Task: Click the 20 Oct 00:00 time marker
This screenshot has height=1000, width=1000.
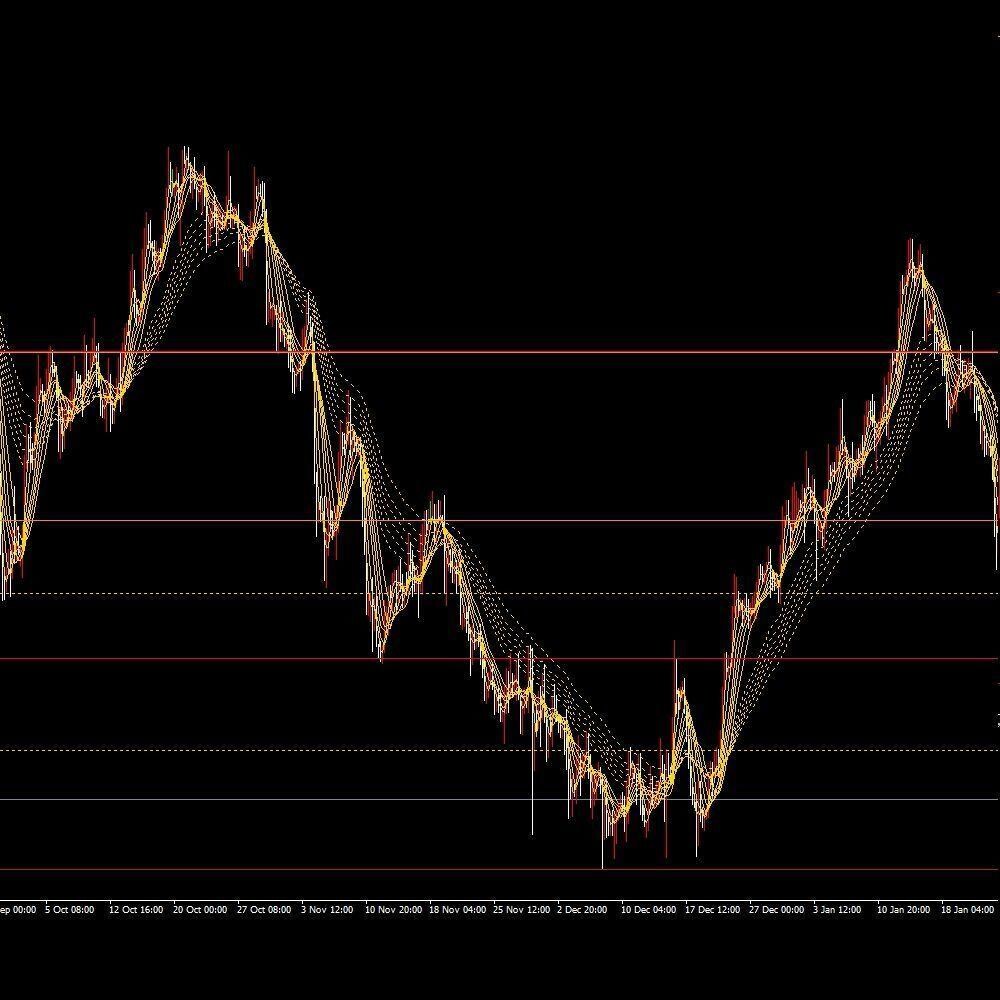Action: (x=200, y=909)
